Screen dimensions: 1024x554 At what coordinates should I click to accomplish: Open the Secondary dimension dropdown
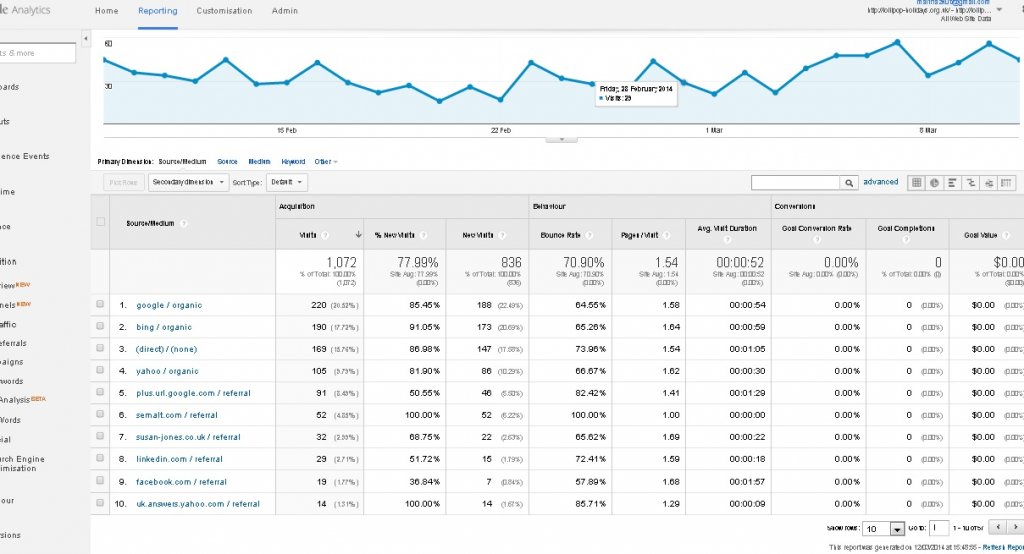[x=188, y=182]
